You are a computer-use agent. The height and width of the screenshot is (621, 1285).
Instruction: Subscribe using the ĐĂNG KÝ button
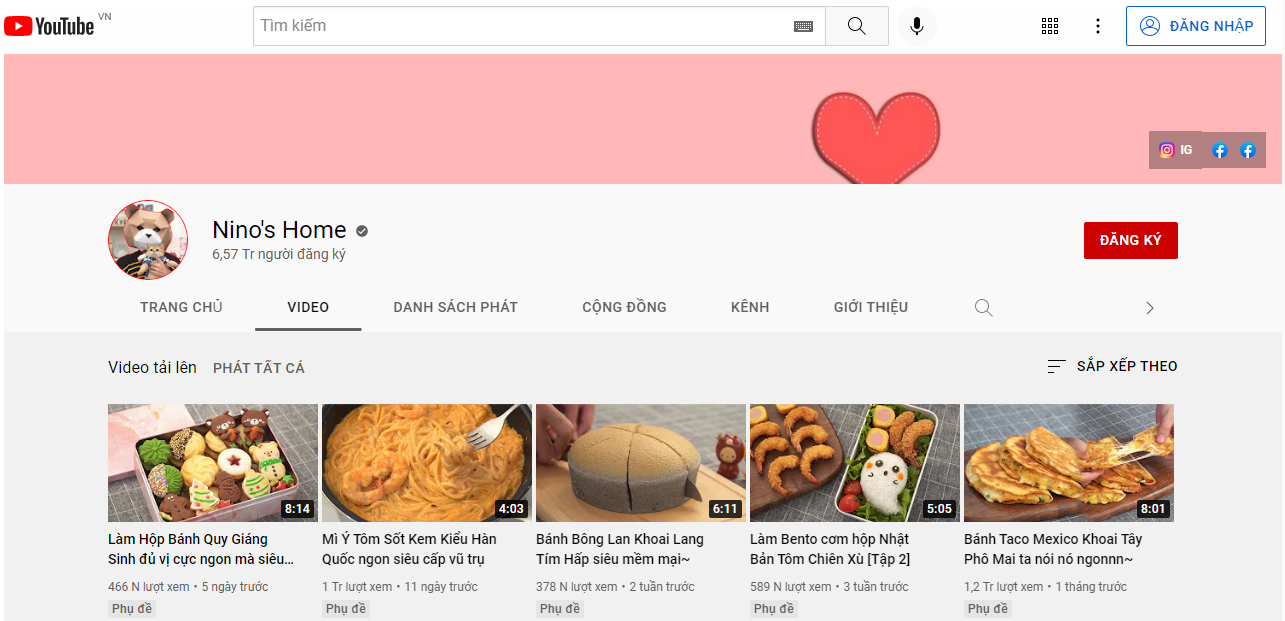[1130, 240]
